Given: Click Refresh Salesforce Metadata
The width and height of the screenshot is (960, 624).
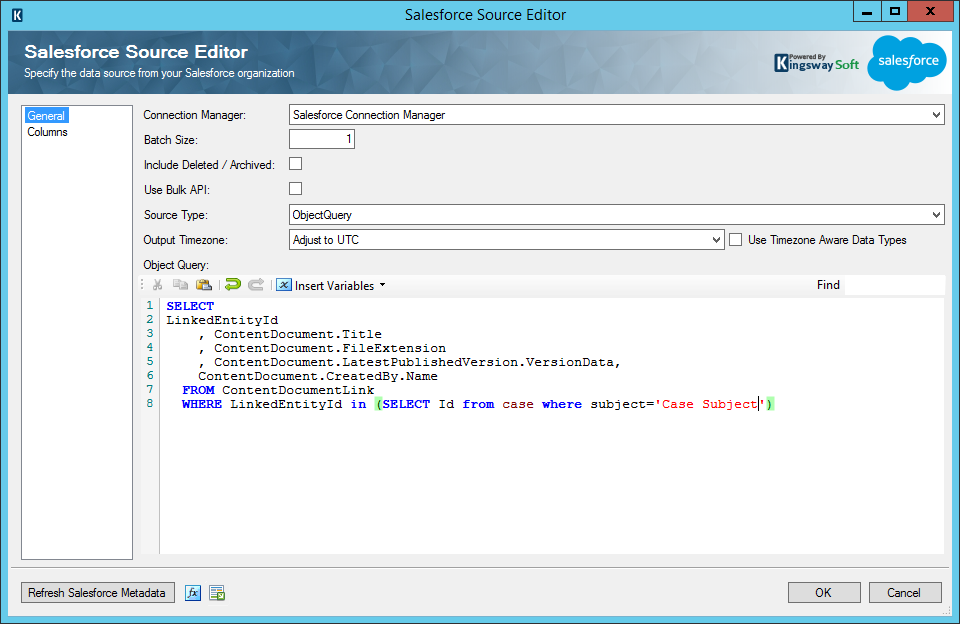Looking at the screenshot, I should (x=96, y=592).
